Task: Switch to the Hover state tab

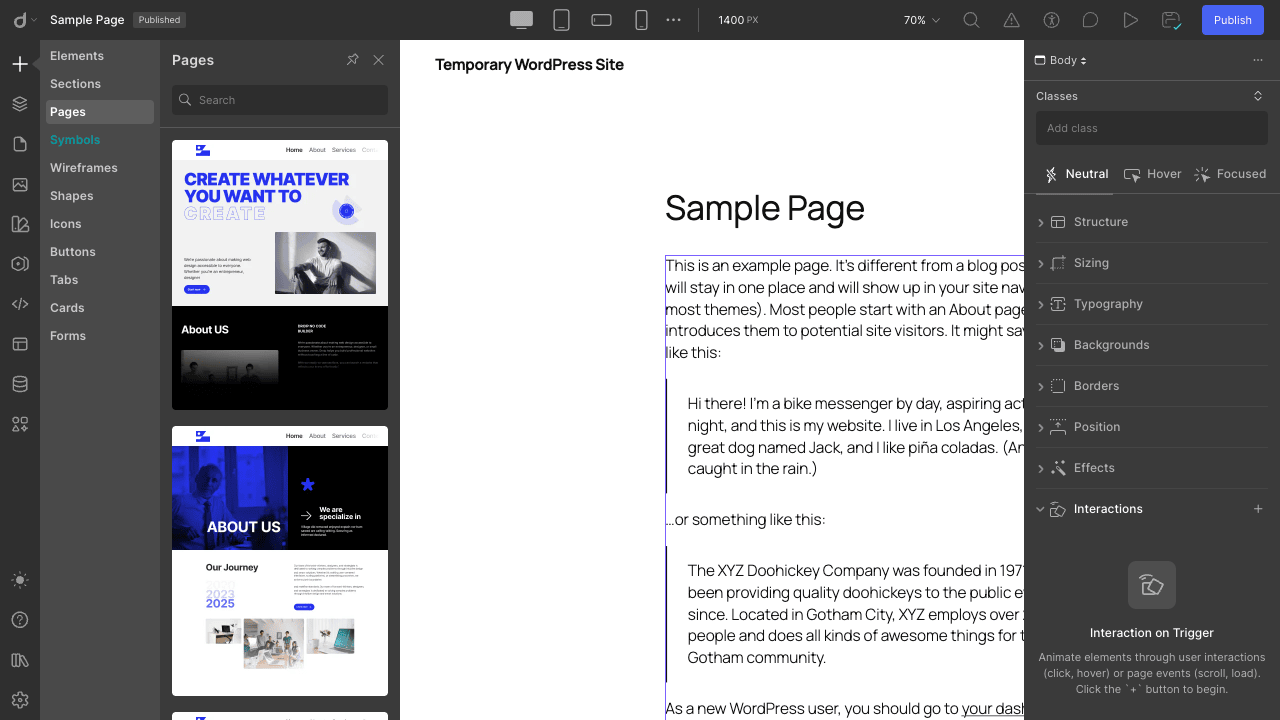Action: 1152,174
